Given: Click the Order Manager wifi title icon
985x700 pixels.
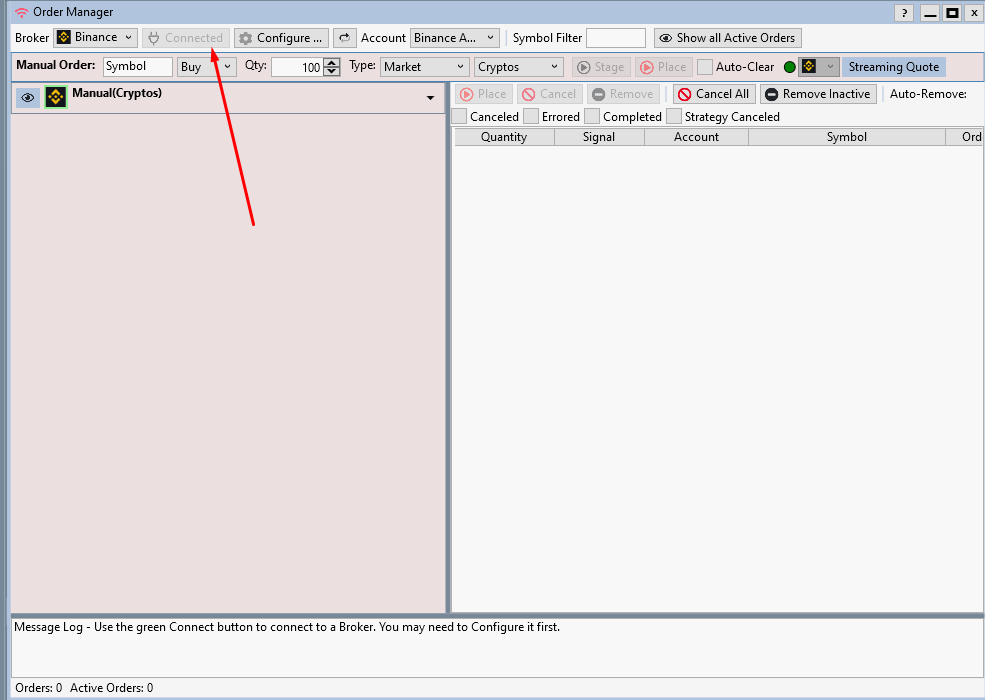Looking at the screenshot, I should (21, 12).
